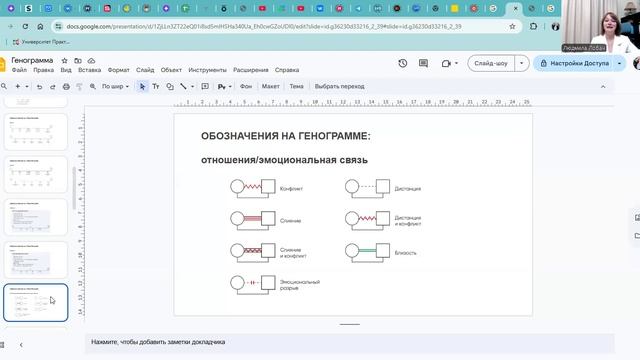The width and height of the screenshot is (640, 360).
Task: Click the Близость label on the slide
Action: [x=405, y=253]
